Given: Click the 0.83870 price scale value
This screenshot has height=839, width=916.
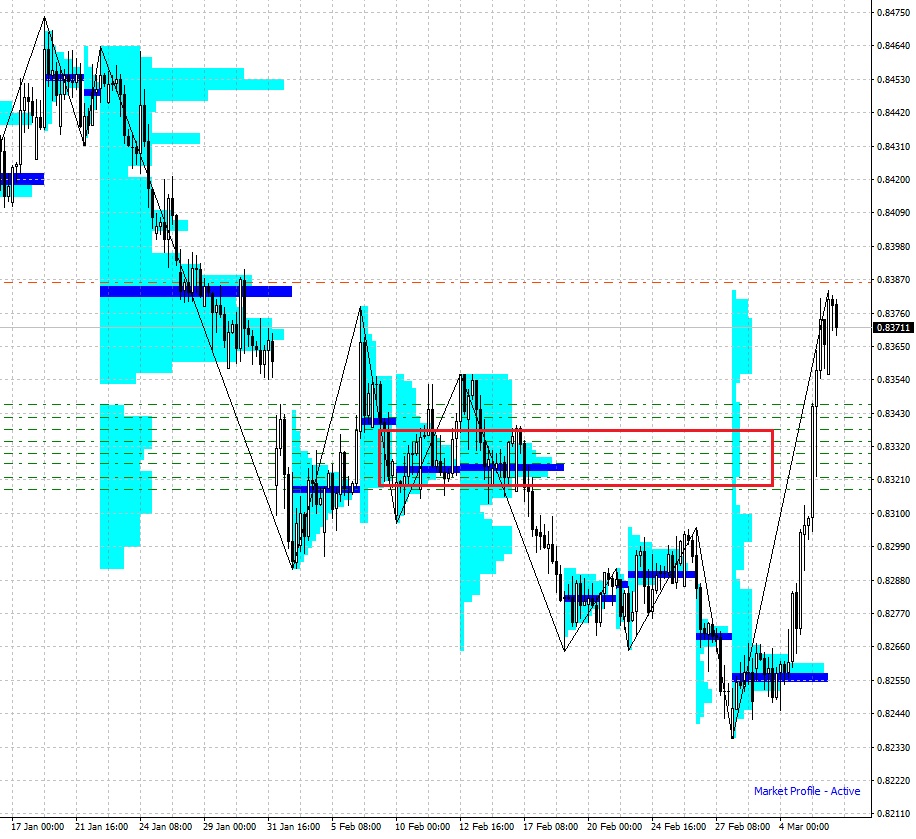Looking at the screenshot, I should [893, 280].
